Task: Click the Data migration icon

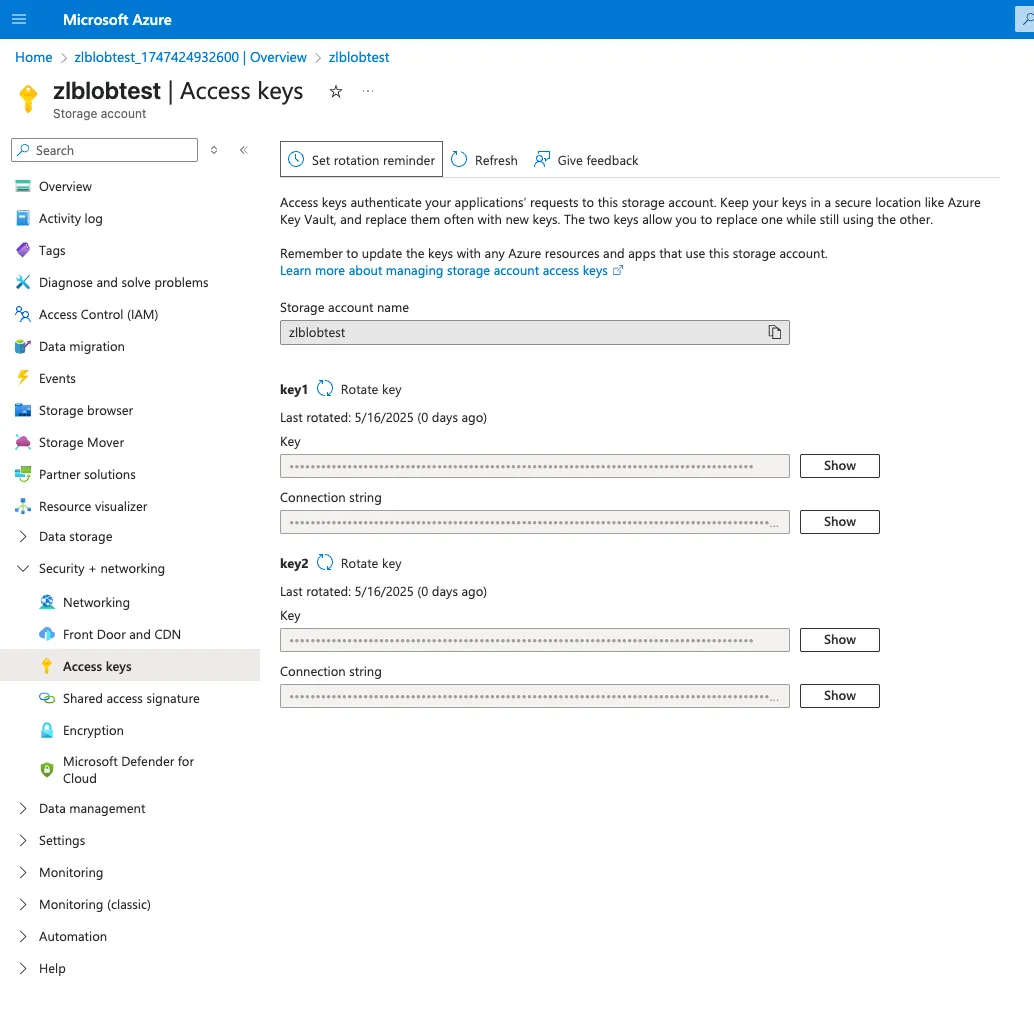Action: [x=23, y=346]
